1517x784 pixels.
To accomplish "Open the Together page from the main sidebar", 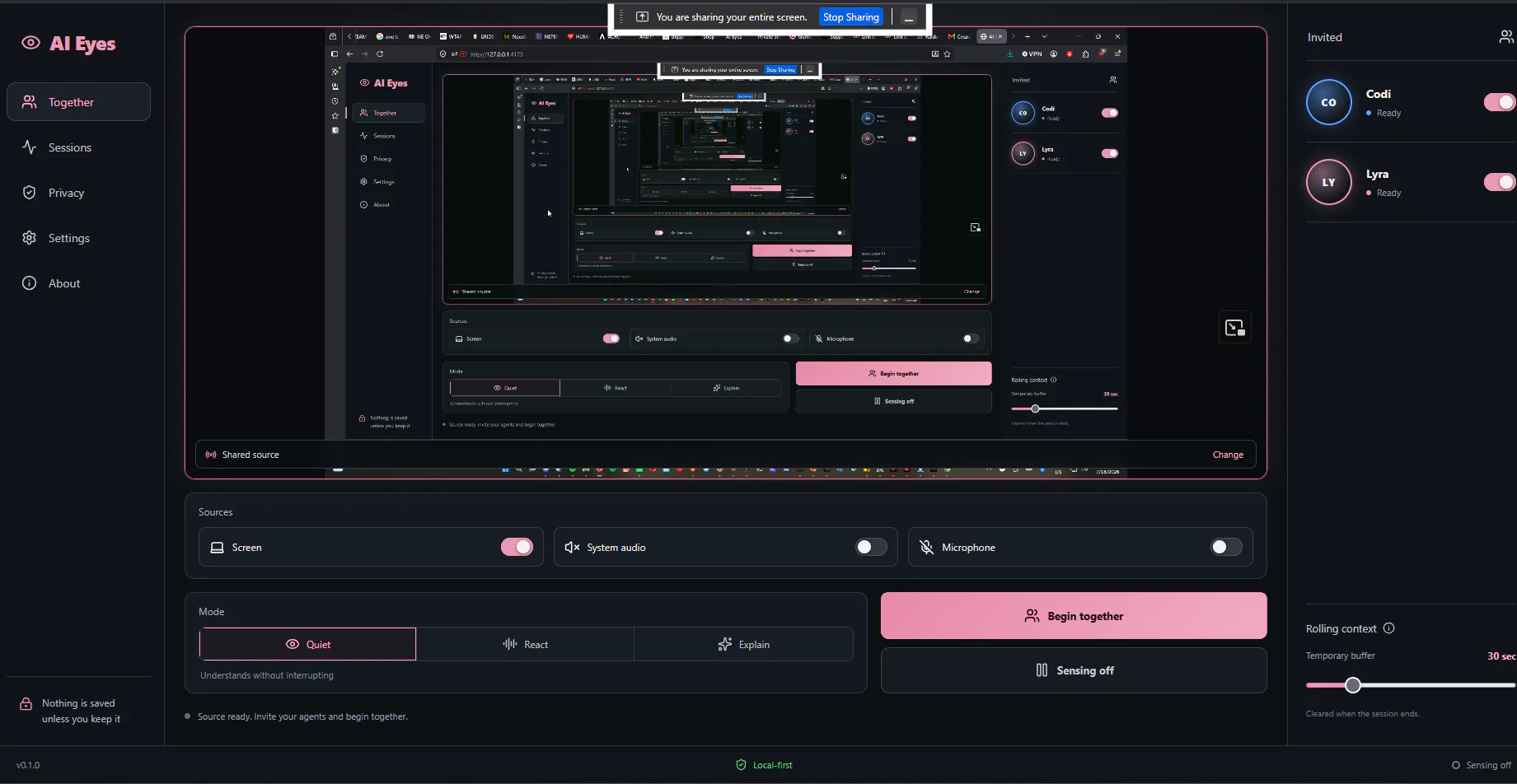I will (78, 102).
